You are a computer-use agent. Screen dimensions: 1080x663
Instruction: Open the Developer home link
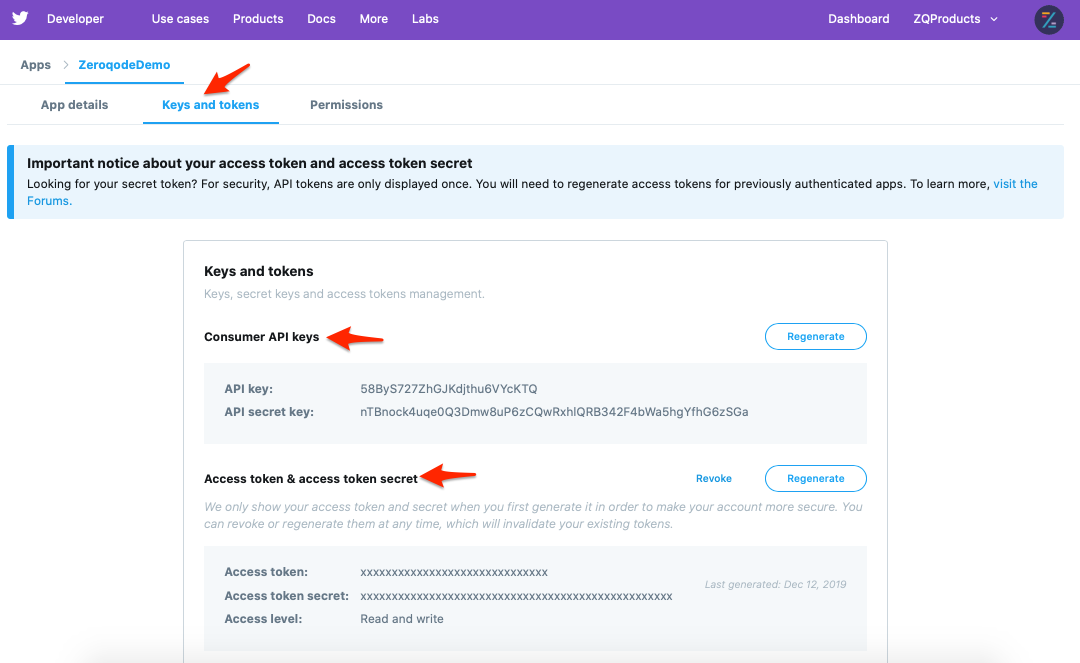(75, 19)
